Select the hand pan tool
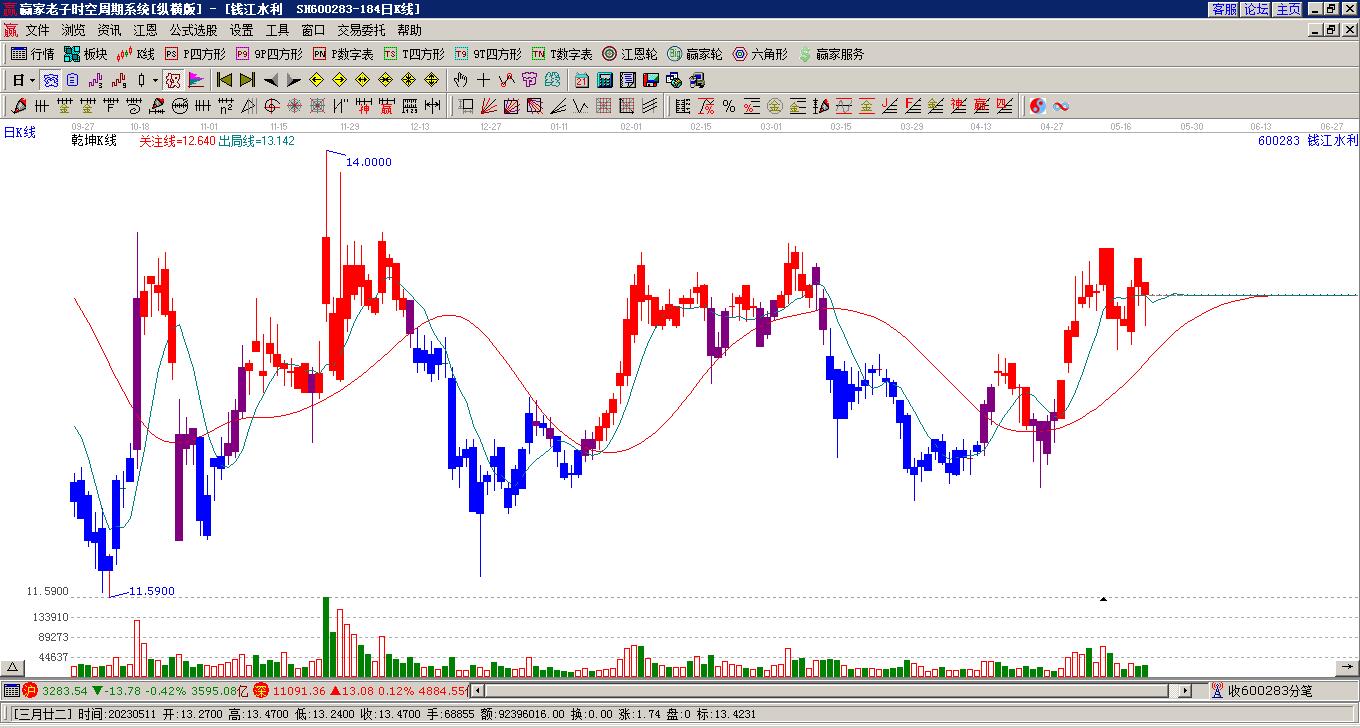The image size is (1360, 728). point(460,80)
